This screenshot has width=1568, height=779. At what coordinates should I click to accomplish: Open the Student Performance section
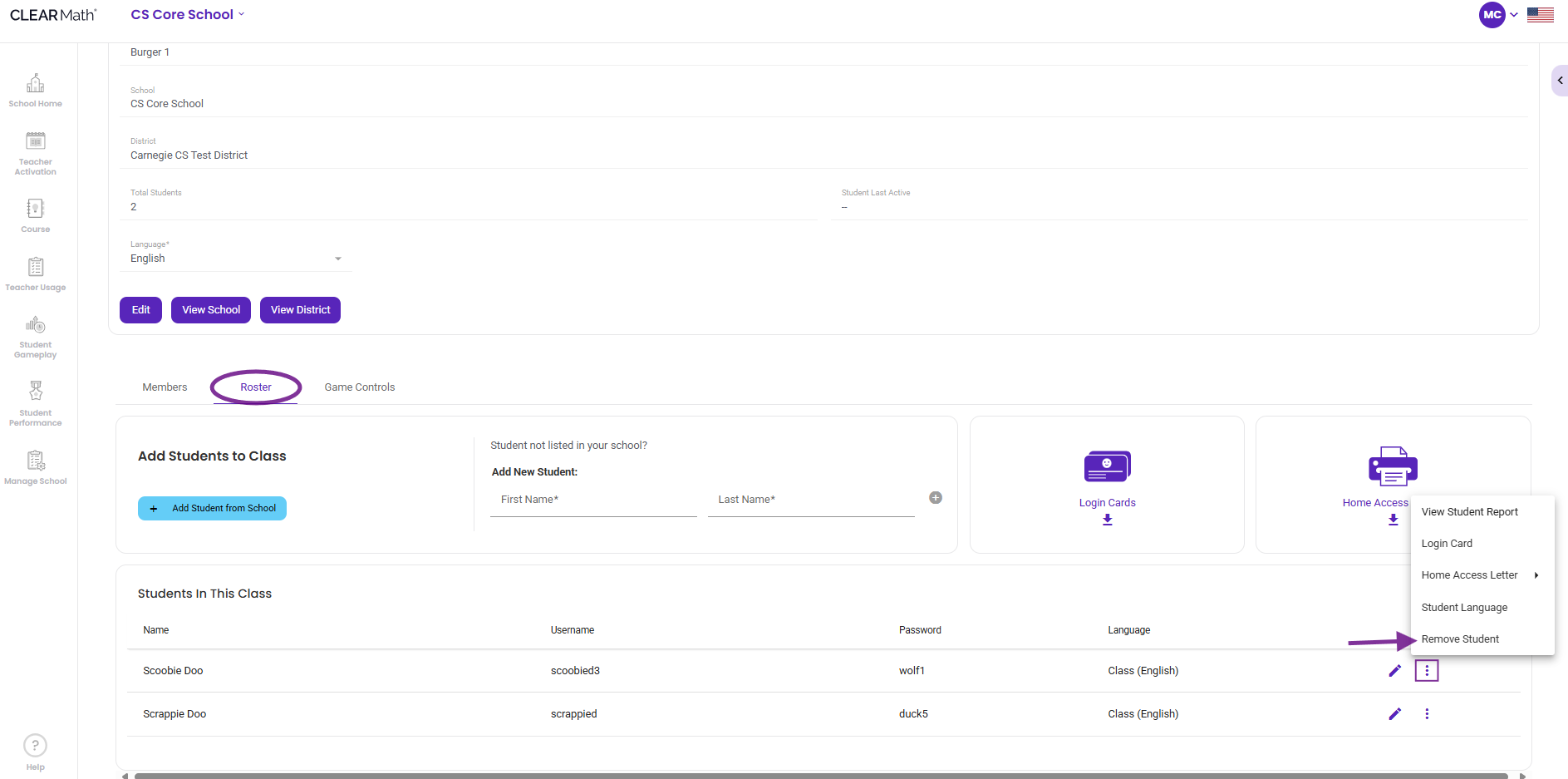(x=35, y=404)
